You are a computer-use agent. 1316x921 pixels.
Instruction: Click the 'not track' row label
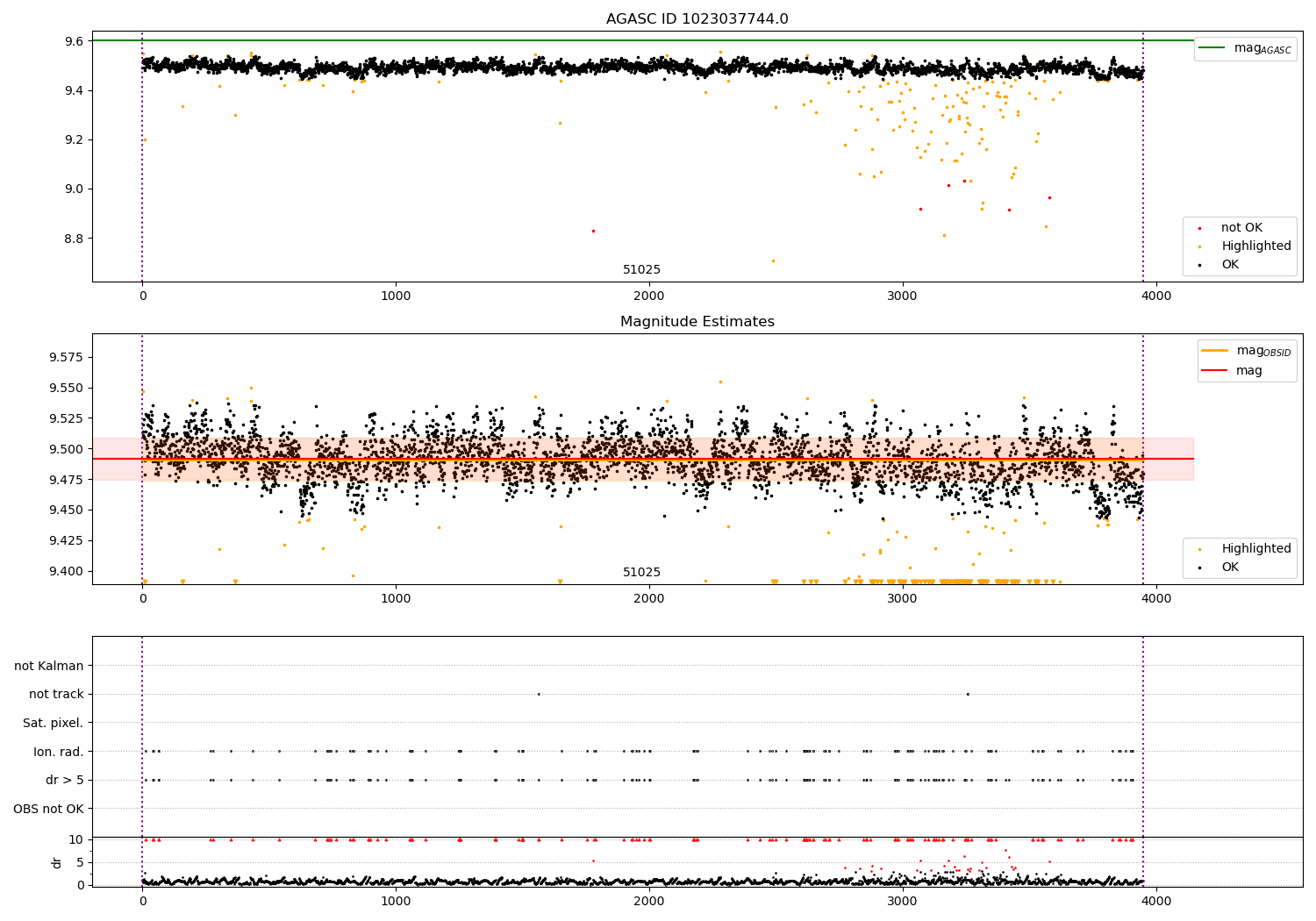coord(56,694)
